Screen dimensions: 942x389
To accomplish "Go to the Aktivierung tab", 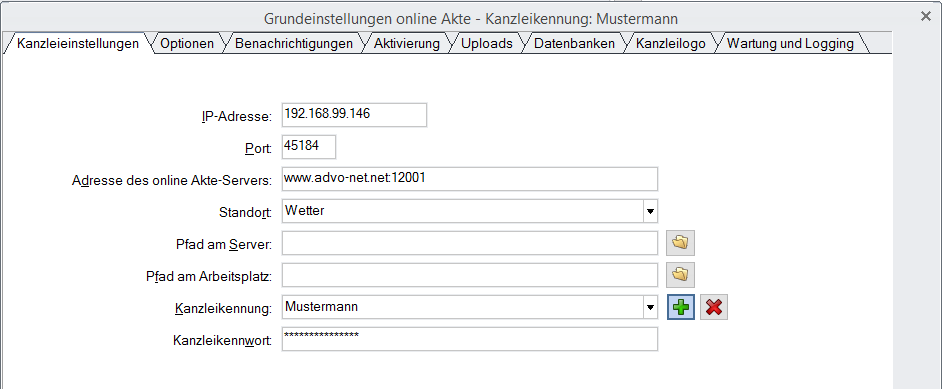I will pos(407,44).
